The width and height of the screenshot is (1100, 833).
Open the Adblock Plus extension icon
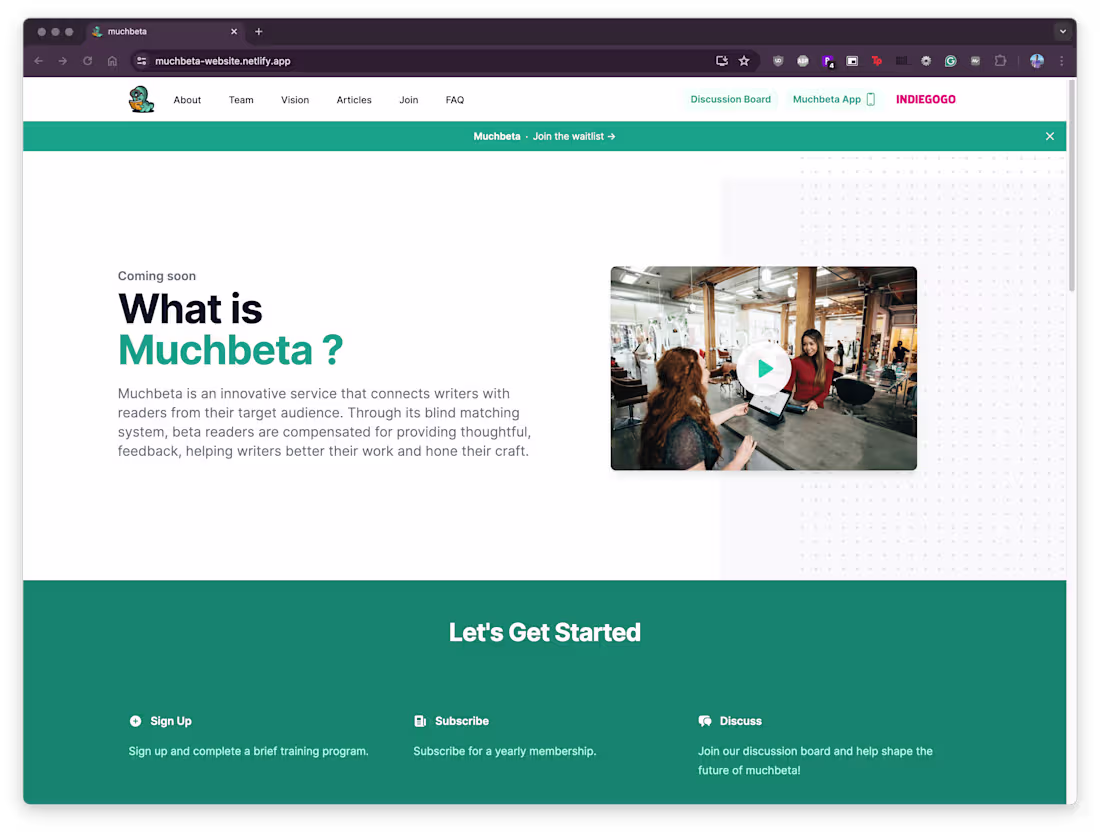803,61
